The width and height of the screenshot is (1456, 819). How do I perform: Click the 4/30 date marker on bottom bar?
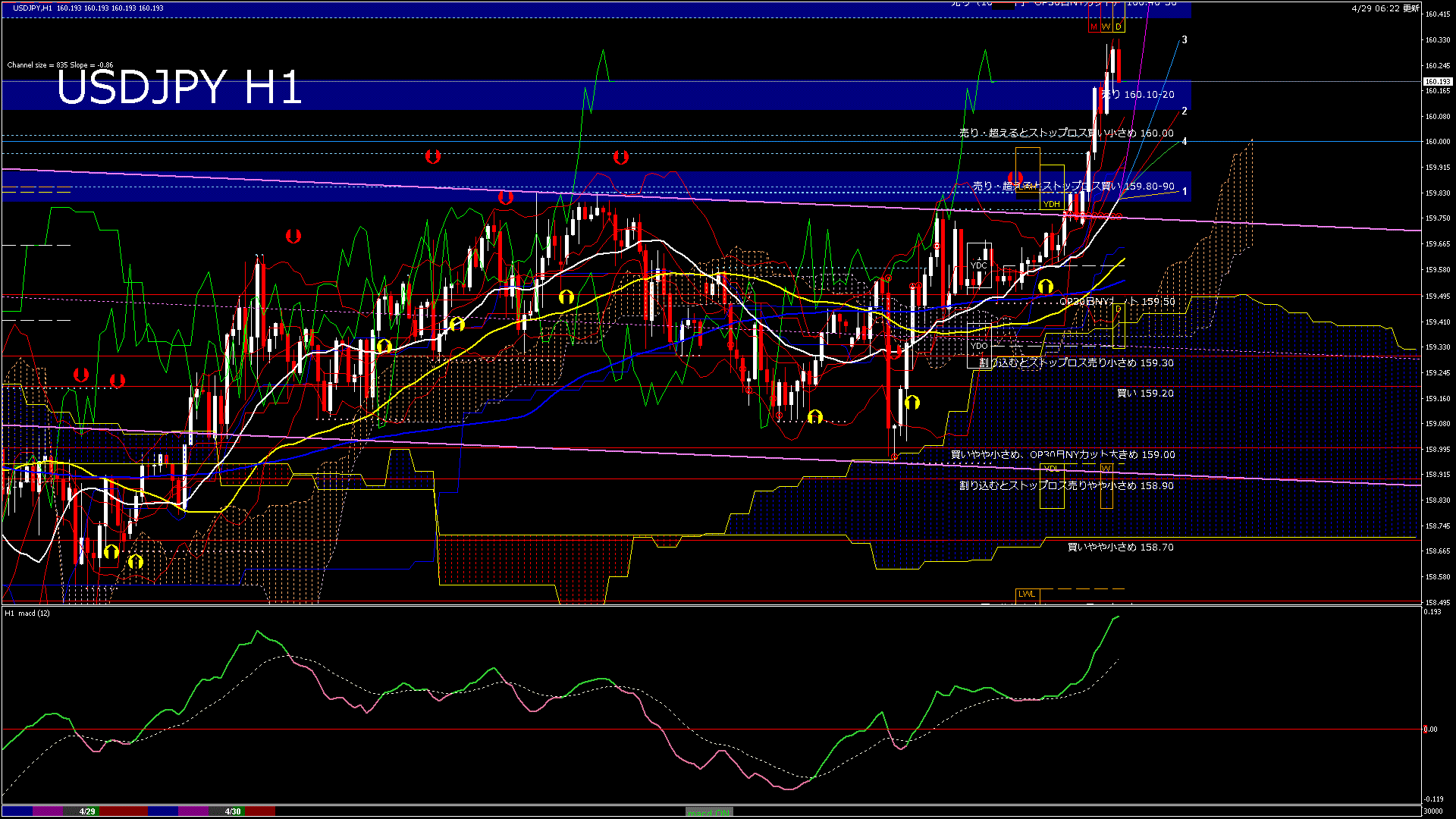(x=233, y=811)
